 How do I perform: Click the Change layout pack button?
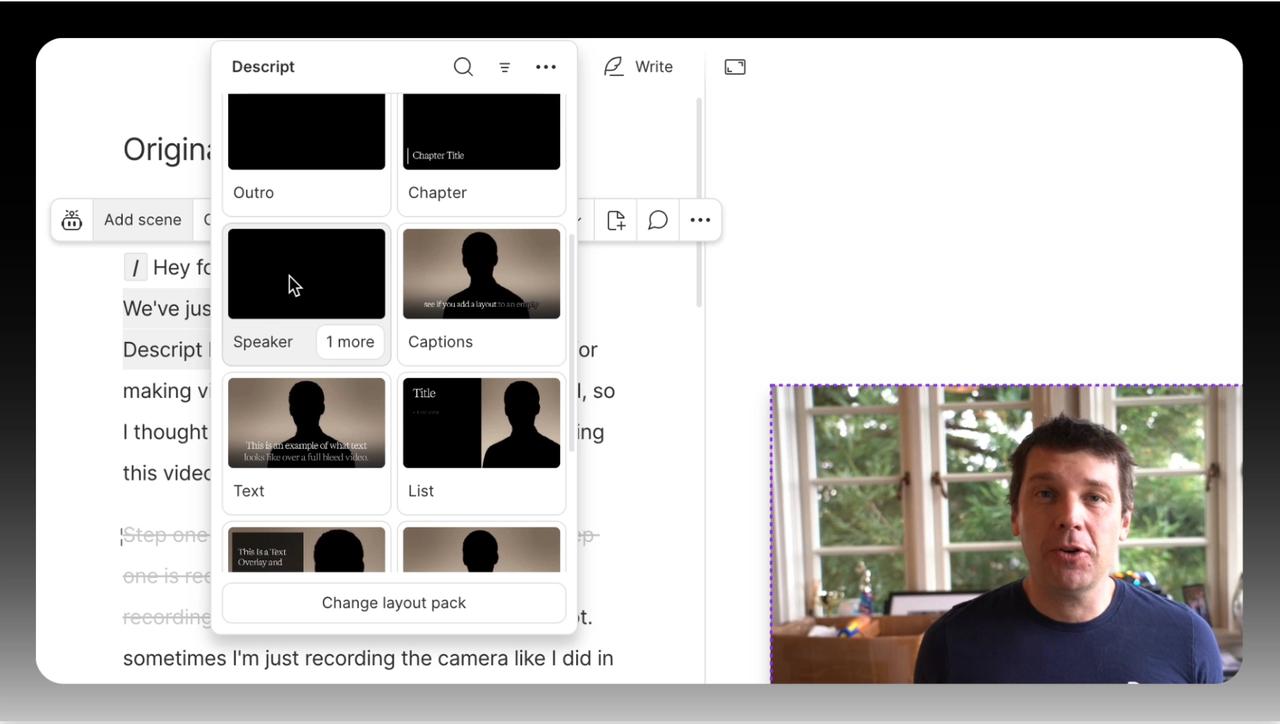[393, 602]
